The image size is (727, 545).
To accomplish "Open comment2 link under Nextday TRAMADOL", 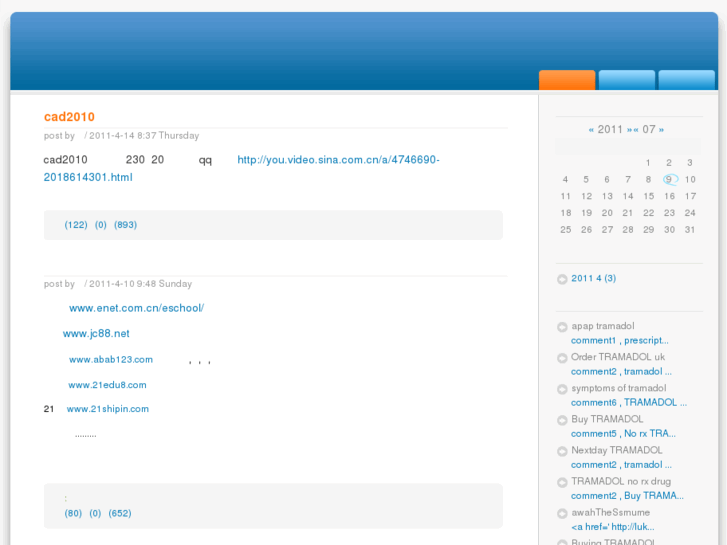I will (x=621, y=465).
